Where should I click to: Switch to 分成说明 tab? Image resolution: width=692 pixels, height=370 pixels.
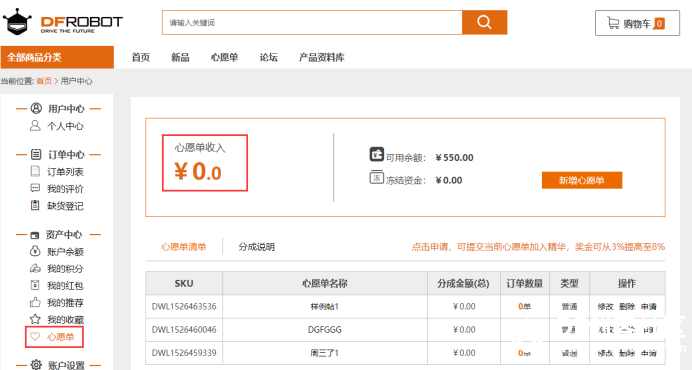point(257,247)
